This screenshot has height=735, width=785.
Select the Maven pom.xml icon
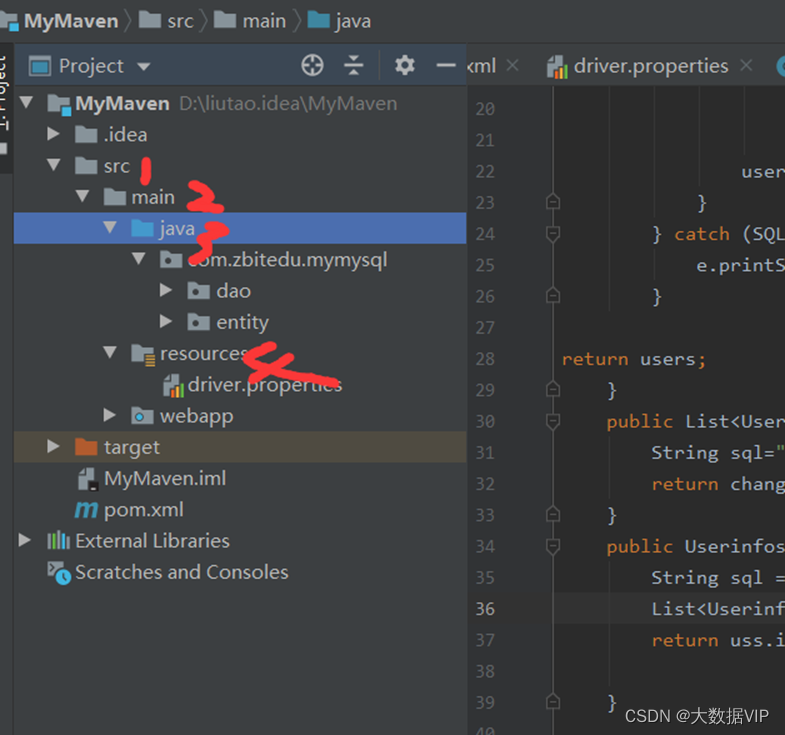(x=86, y=510)
